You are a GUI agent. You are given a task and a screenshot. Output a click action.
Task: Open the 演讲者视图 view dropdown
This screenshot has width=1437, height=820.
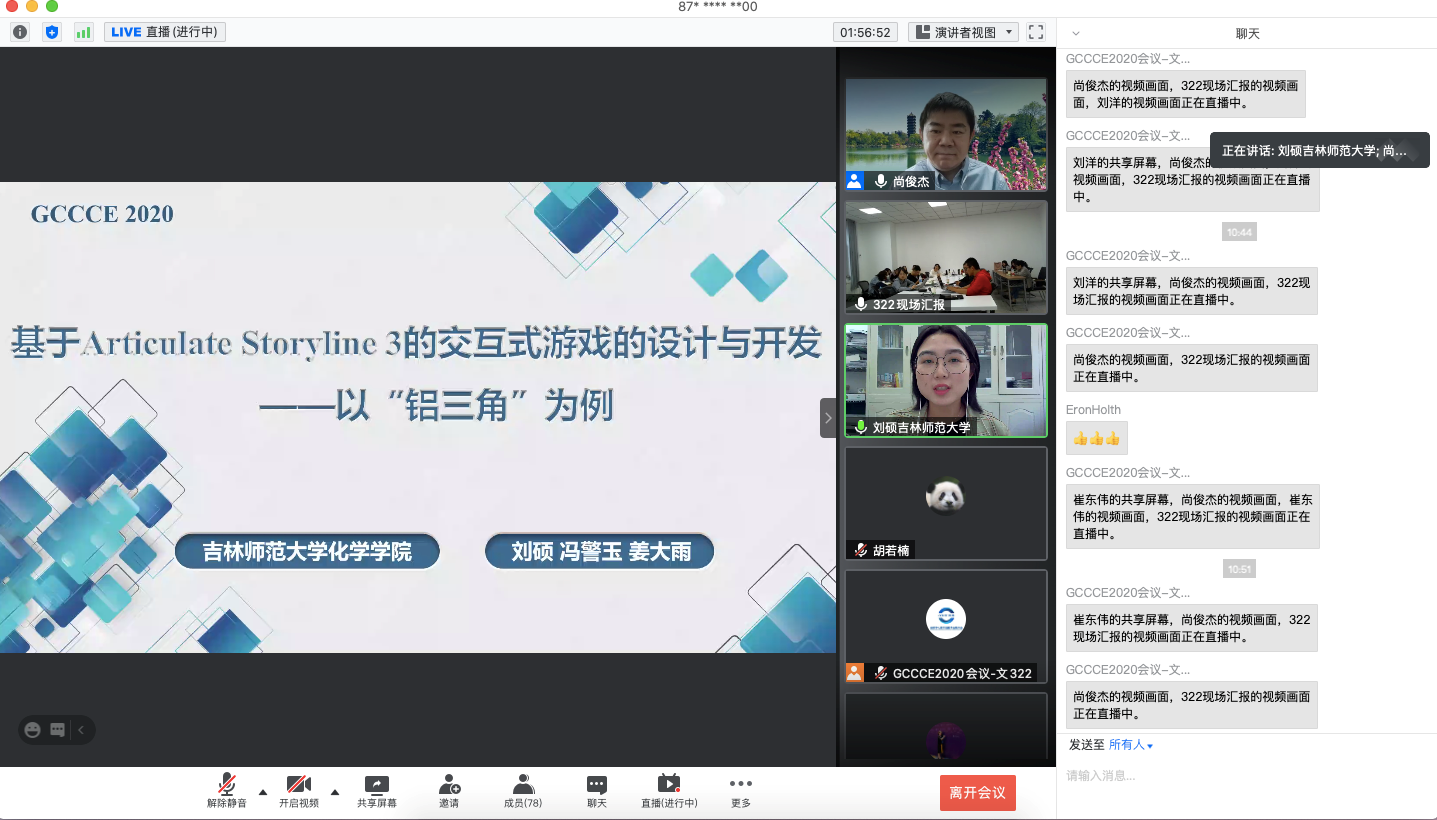tap(963, 32)
